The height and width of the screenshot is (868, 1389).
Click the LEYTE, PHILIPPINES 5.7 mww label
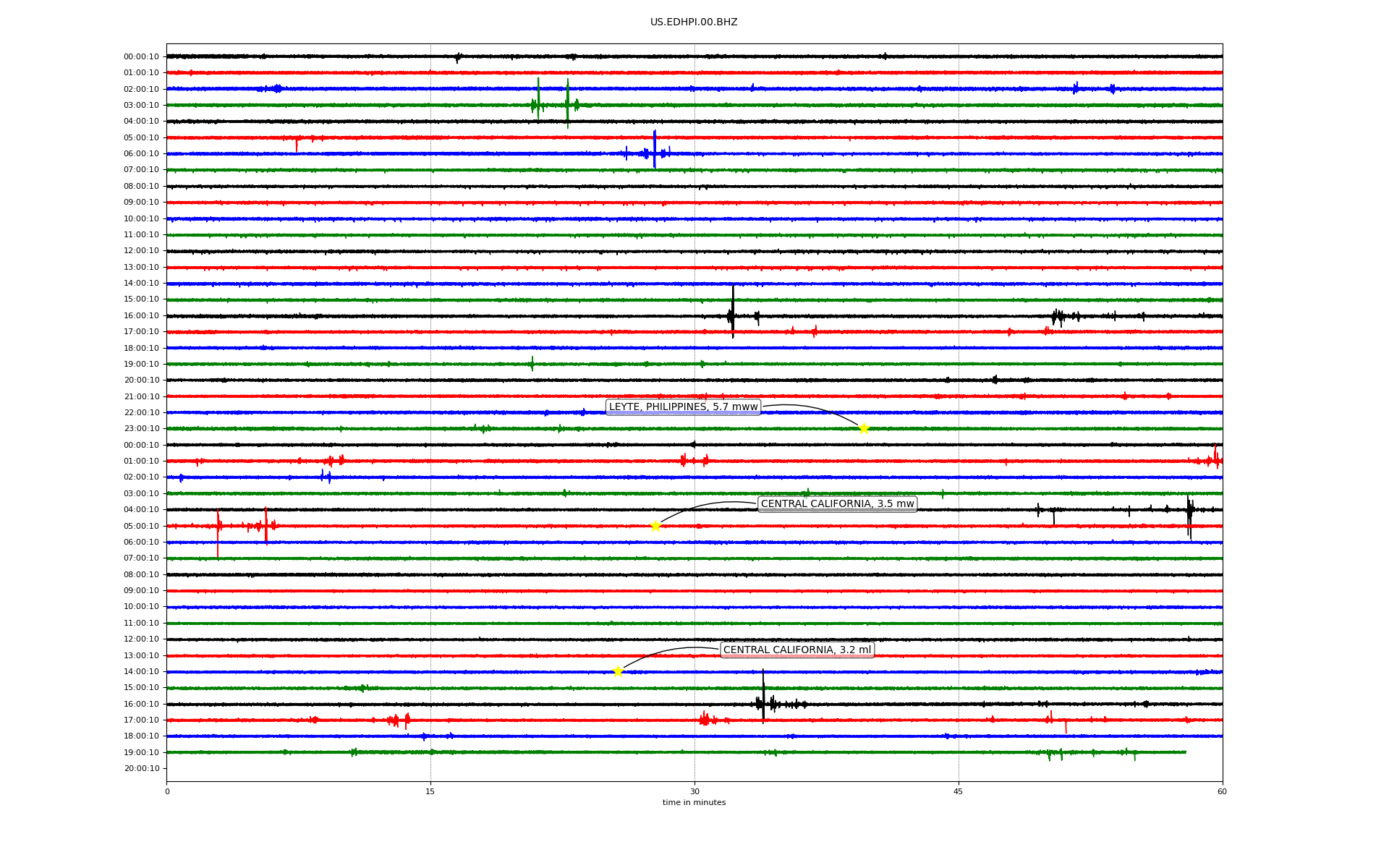pos(683,407)
